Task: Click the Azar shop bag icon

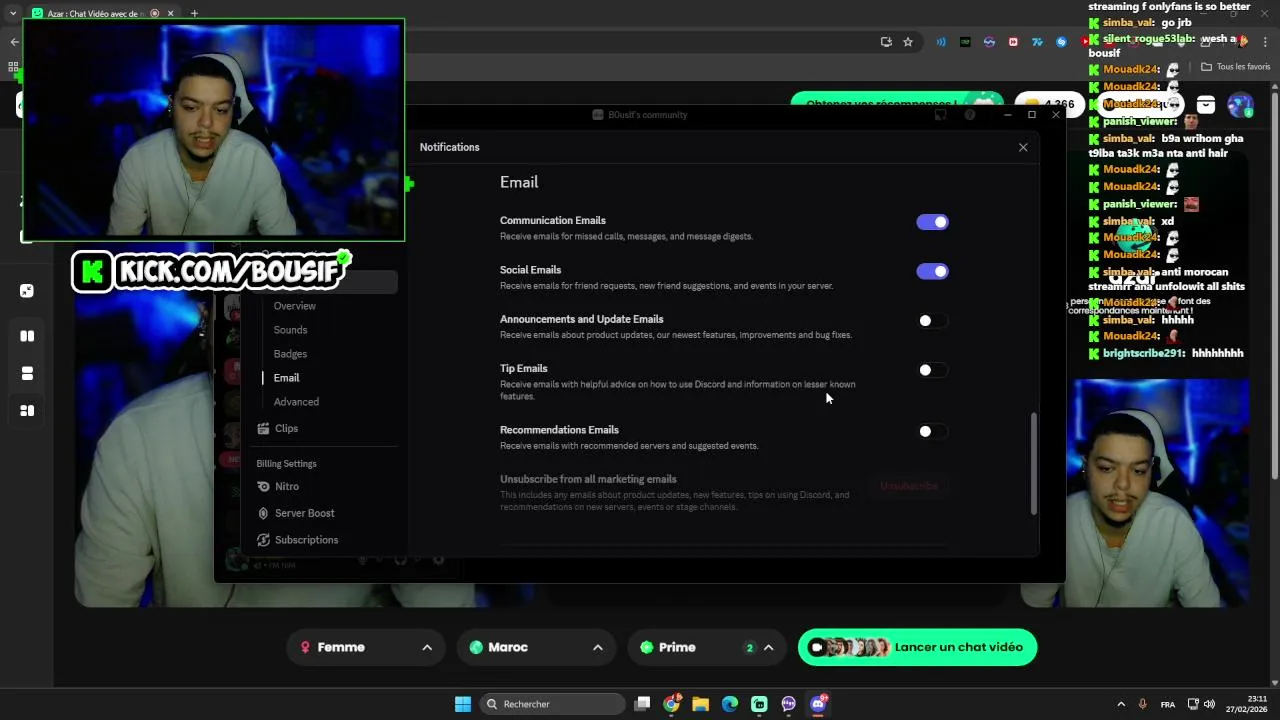Action: pyautogui.click(x=1206, y=105)
